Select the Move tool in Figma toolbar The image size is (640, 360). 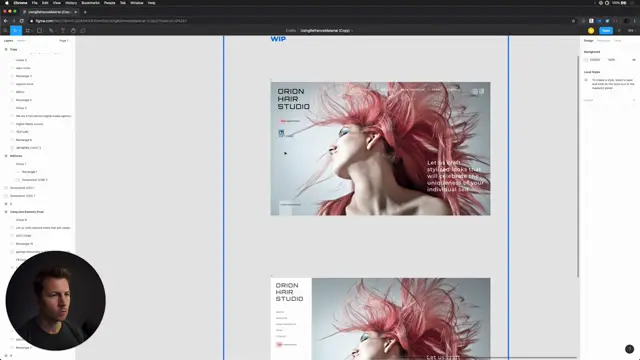click(x=14, y=31)
